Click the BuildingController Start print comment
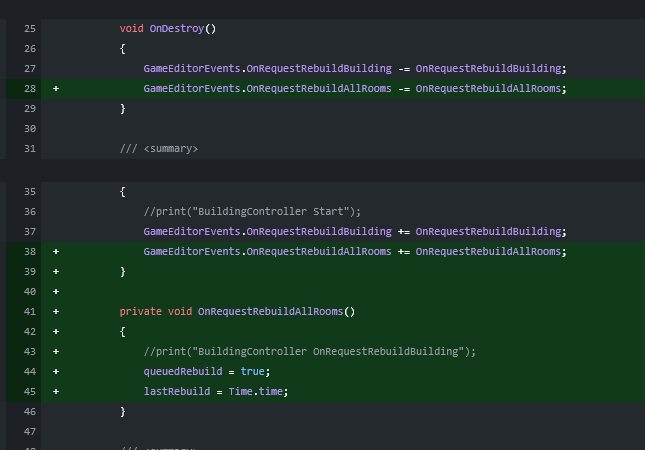This screenshot has height=450, width=645. pos(251,211)
